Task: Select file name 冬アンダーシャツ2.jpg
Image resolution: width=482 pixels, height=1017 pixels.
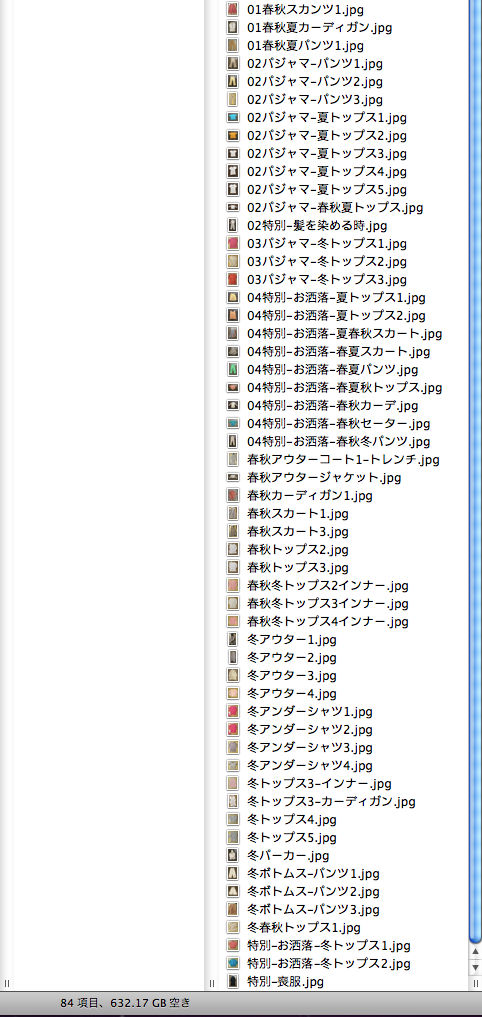Action: point(310,730)
